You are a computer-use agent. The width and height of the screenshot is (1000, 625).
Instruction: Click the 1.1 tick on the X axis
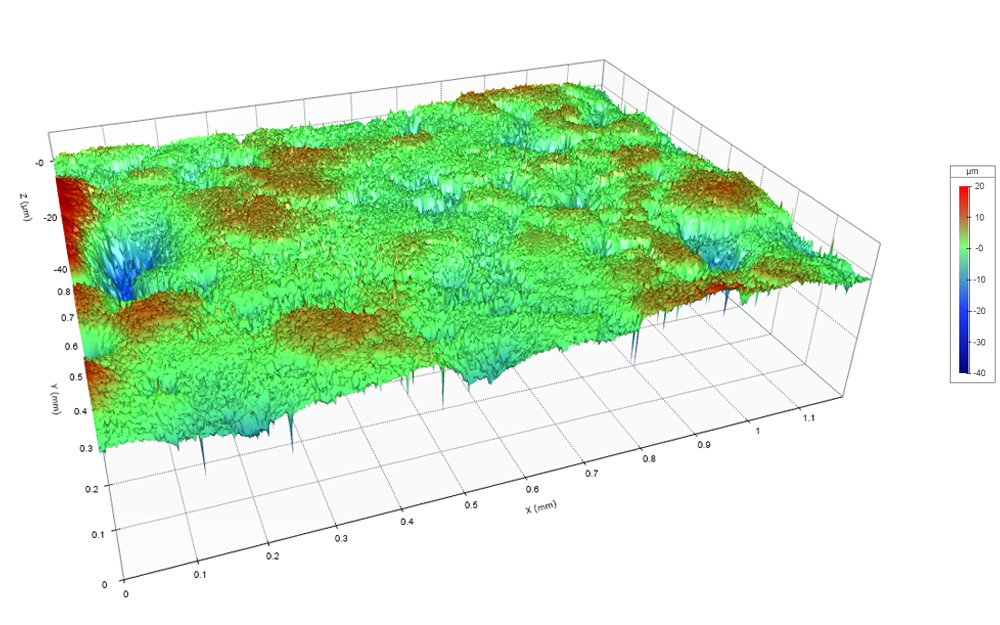(x=809, y=418)
